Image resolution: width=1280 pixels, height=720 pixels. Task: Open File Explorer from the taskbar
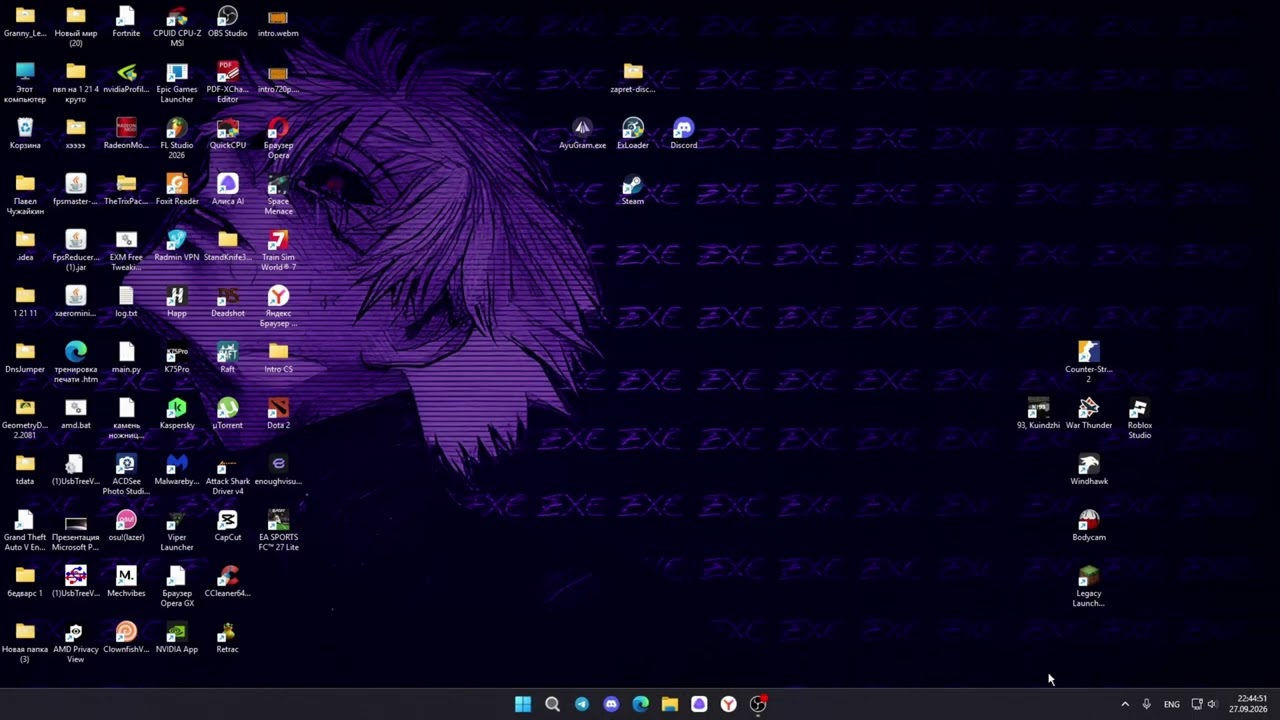(x=670, y=704)
